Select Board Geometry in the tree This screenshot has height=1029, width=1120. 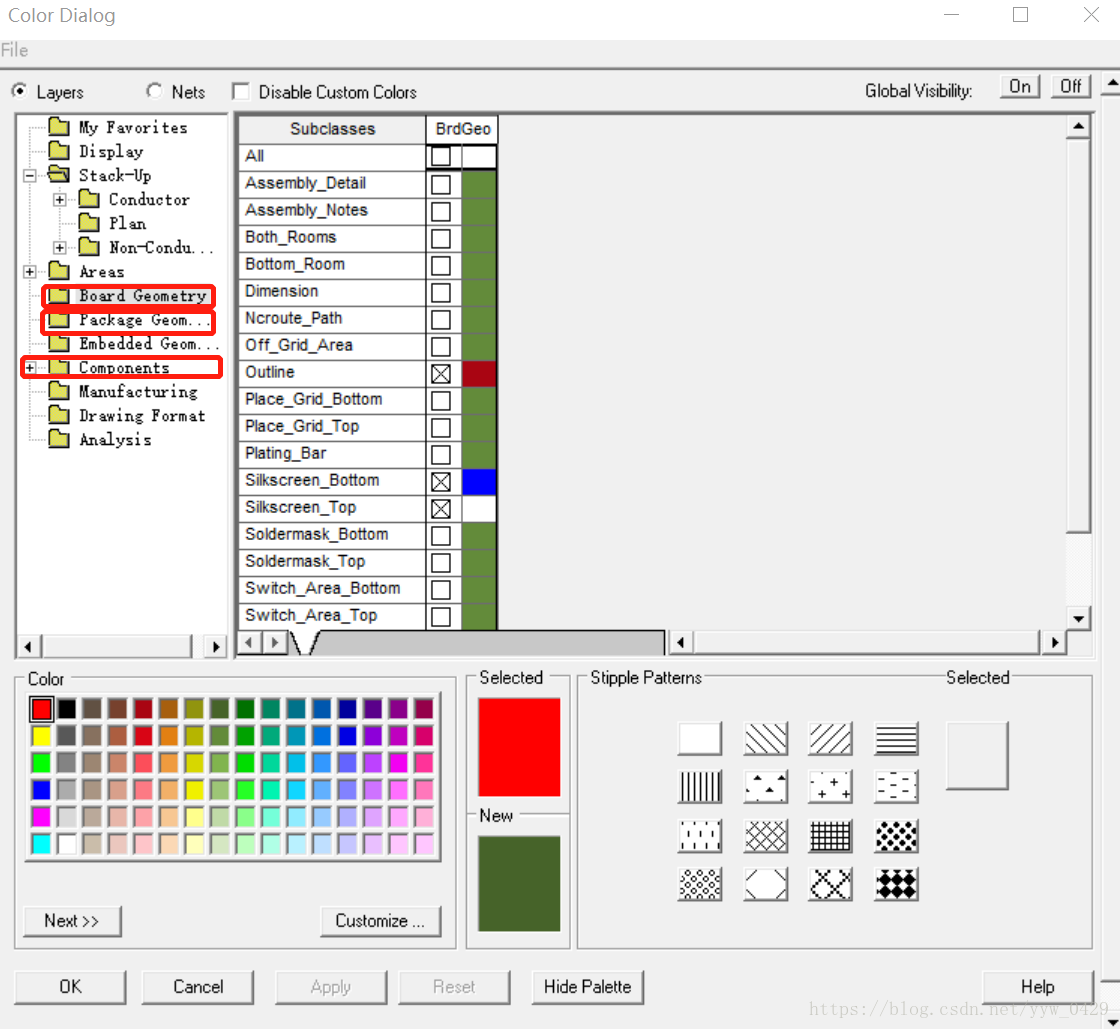pyautogui.click(x=142, y=296)
